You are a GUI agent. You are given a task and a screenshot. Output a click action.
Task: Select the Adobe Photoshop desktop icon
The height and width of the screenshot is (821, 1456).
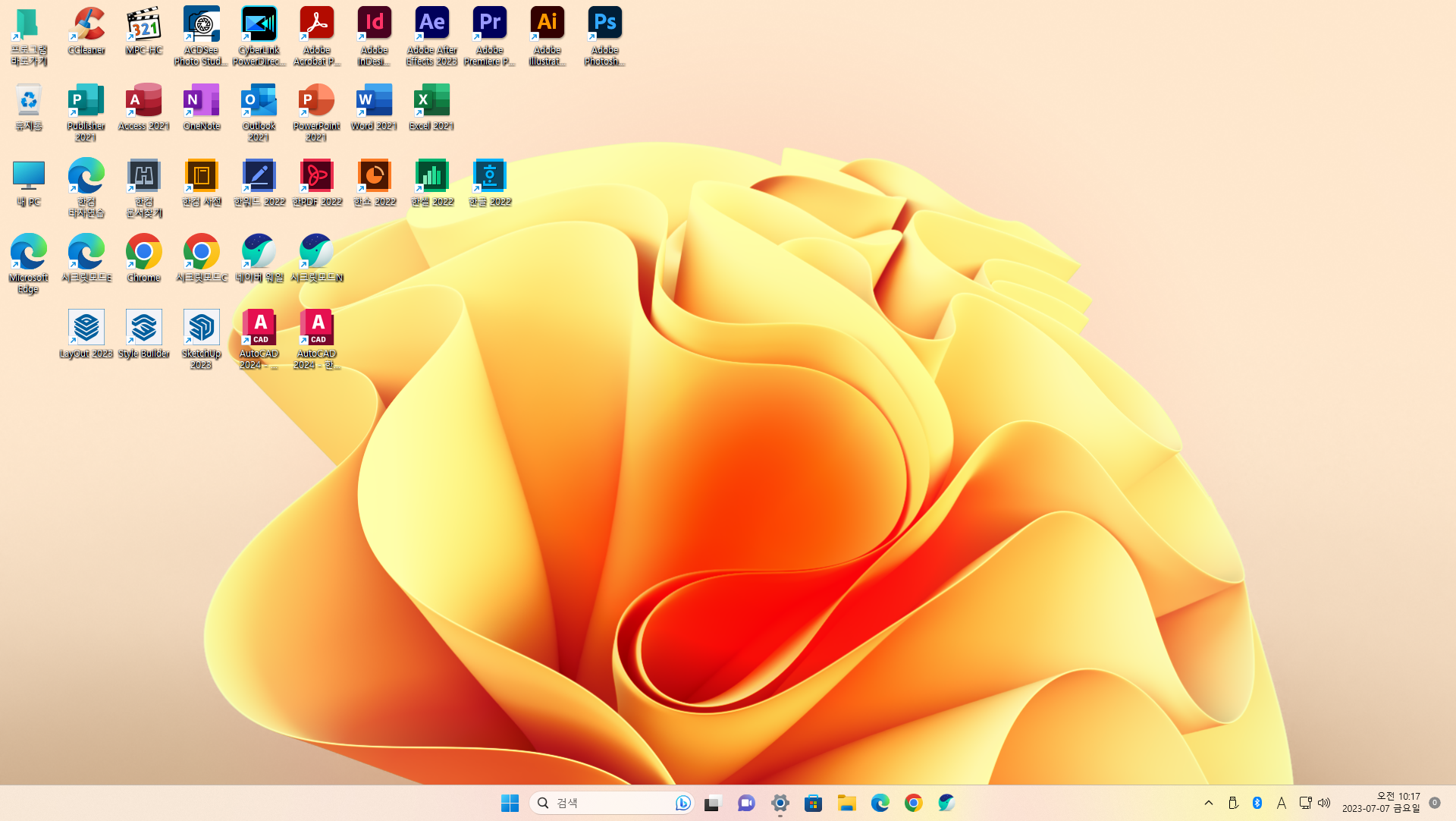click(x=604, y=24)
